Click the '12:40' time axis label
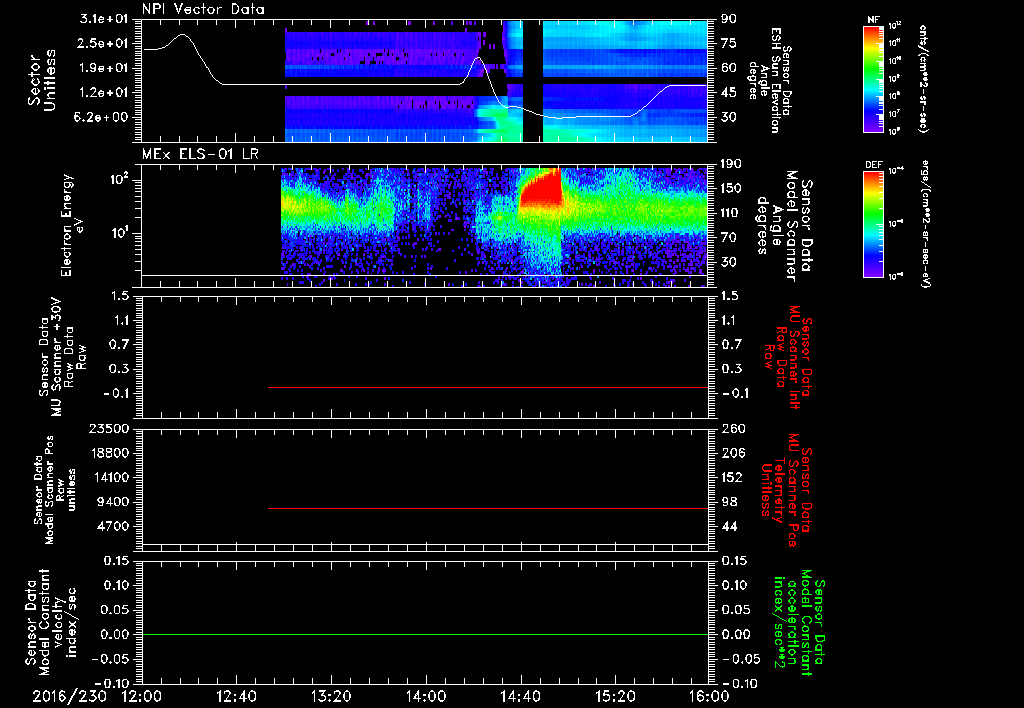The width and height of the screenshot is (1024, 708). pos(236,697)
